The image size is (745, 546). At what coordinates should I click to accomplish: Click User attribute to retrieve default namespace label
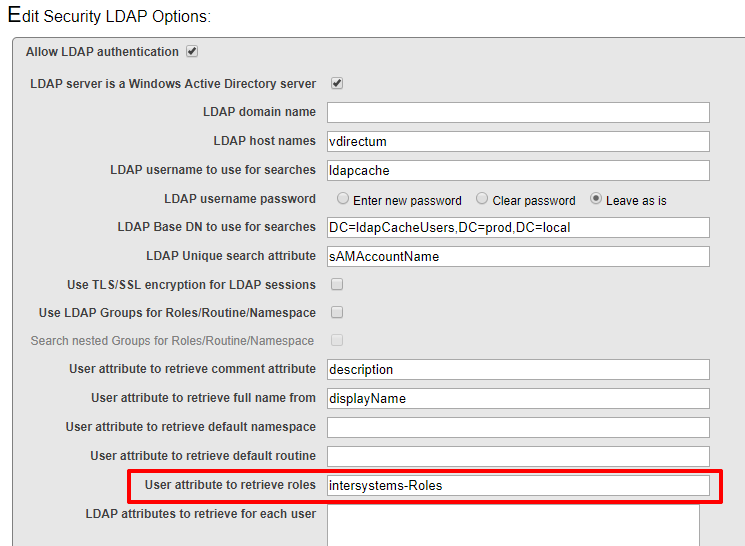191,427
